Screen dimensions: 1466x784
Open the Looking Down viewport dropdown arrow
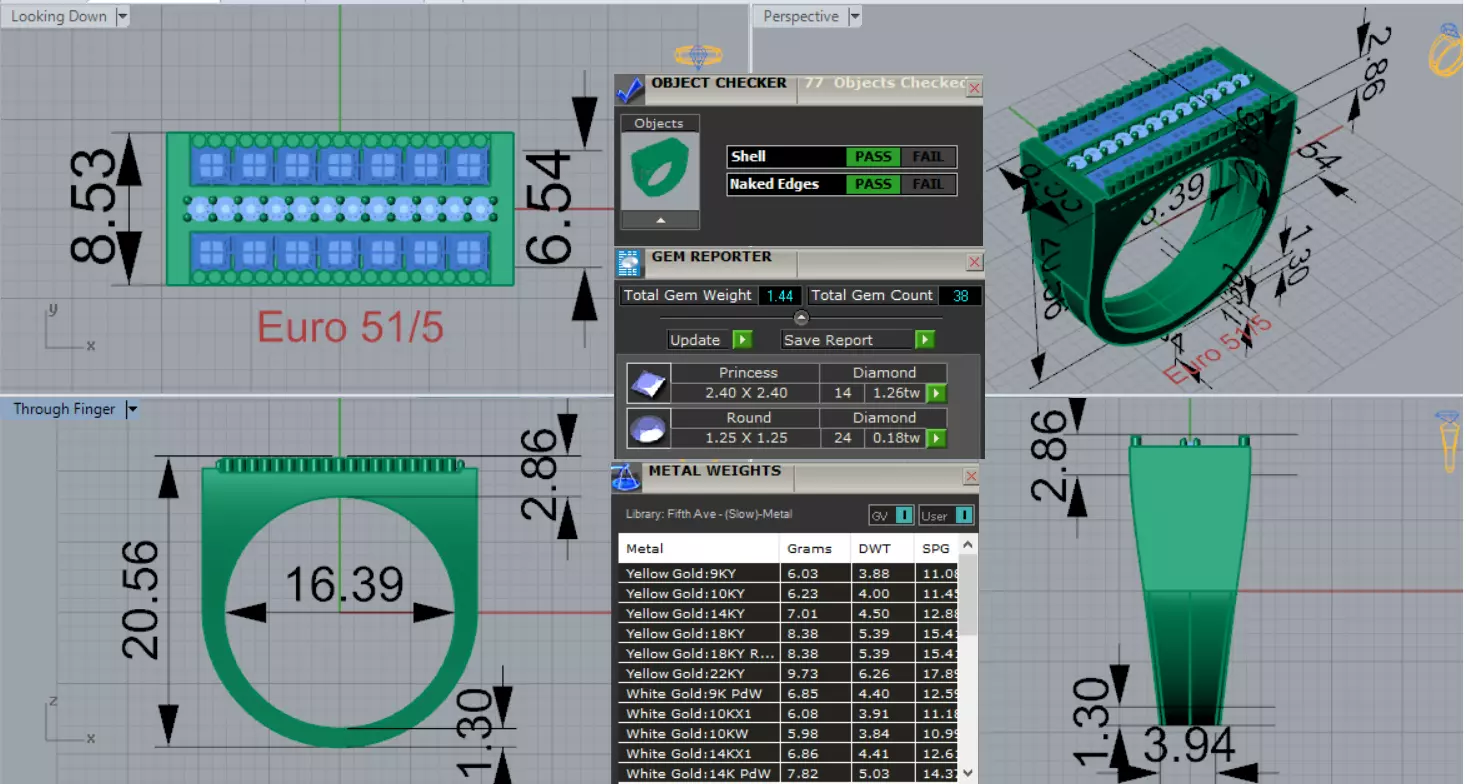122,16
